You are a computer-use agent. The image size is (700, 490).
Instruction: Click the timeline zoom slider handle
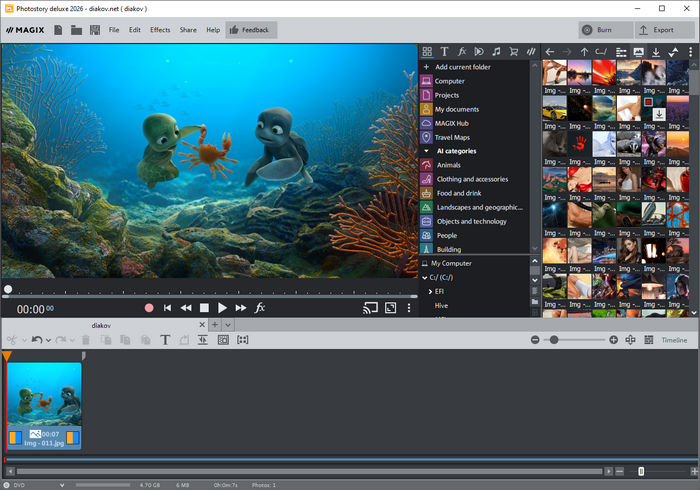(x=554, y=340)
